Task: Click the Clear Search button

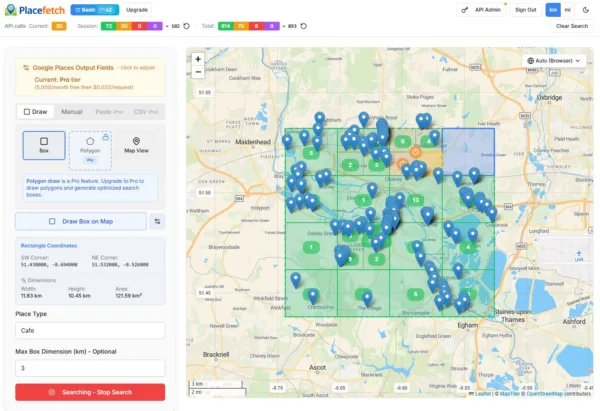Action: pyautogui.click(x=571, y=26)
